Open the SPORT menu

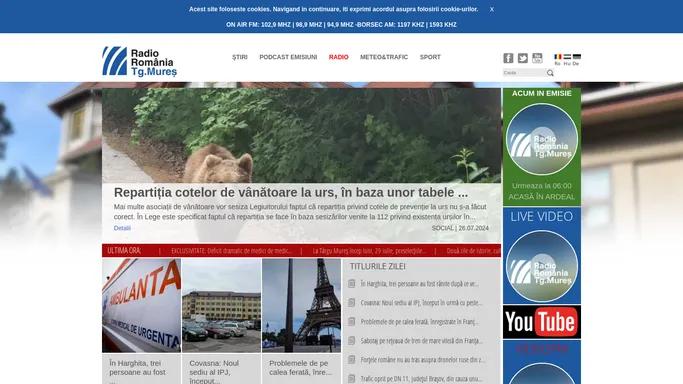pos(430,57)
